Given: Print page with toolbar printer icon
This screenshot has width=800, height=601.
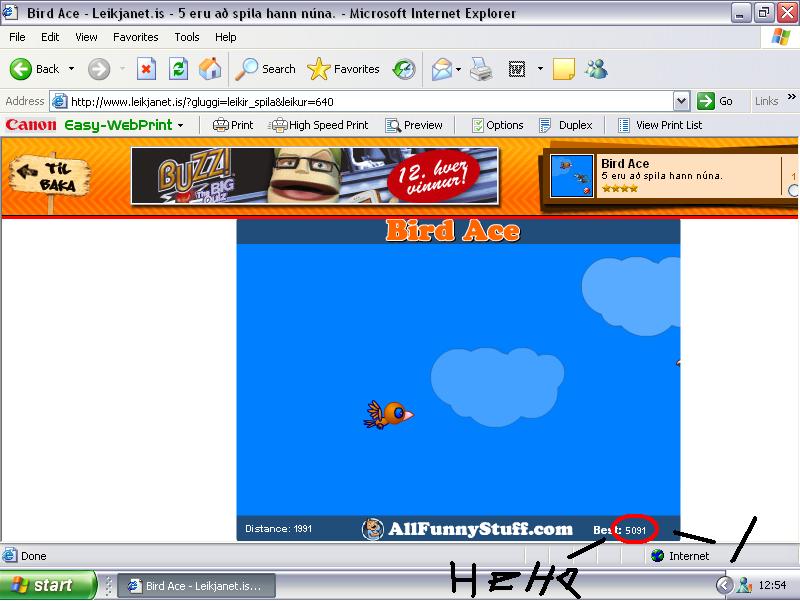Looking at the screenshot, I should click(x=481, y=69).
